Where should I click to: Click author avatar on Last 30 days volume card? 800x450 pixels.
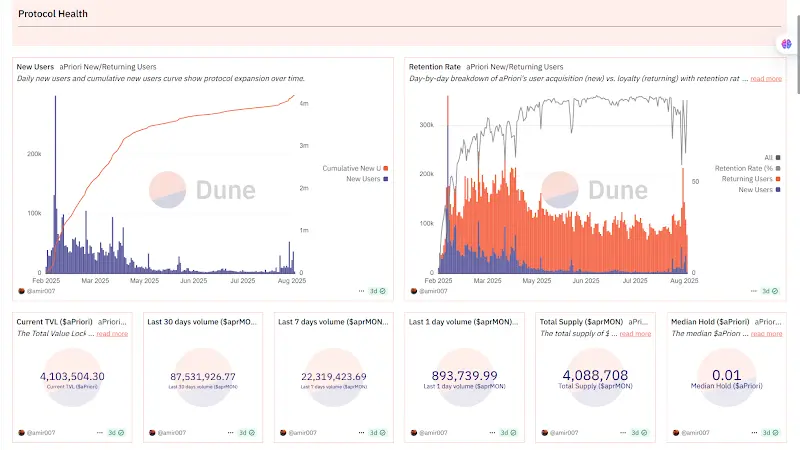pyautogui.click(x=152, y=433)
